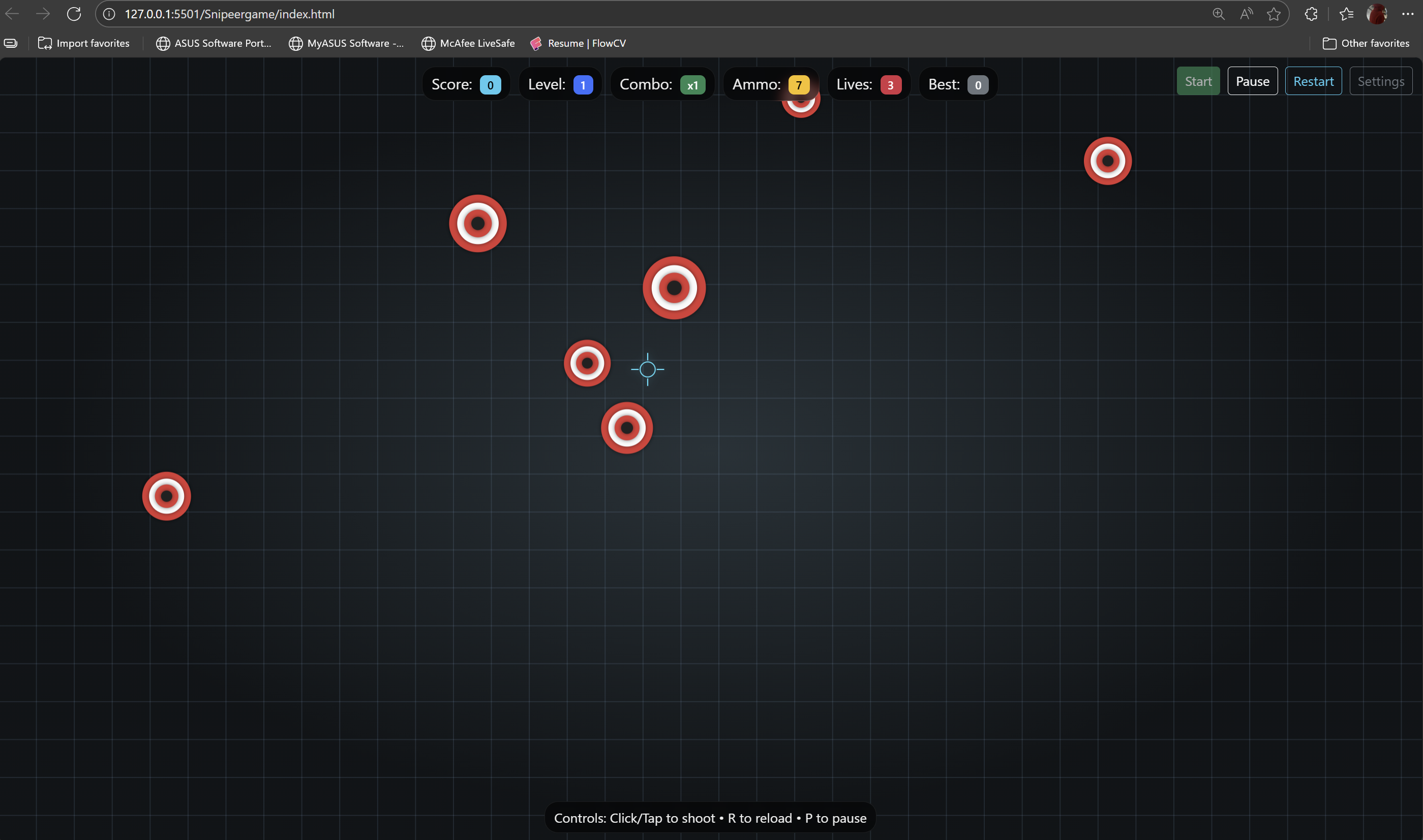Add page to favorites star icon
1423x840 pixels.
pos(1274,14)
